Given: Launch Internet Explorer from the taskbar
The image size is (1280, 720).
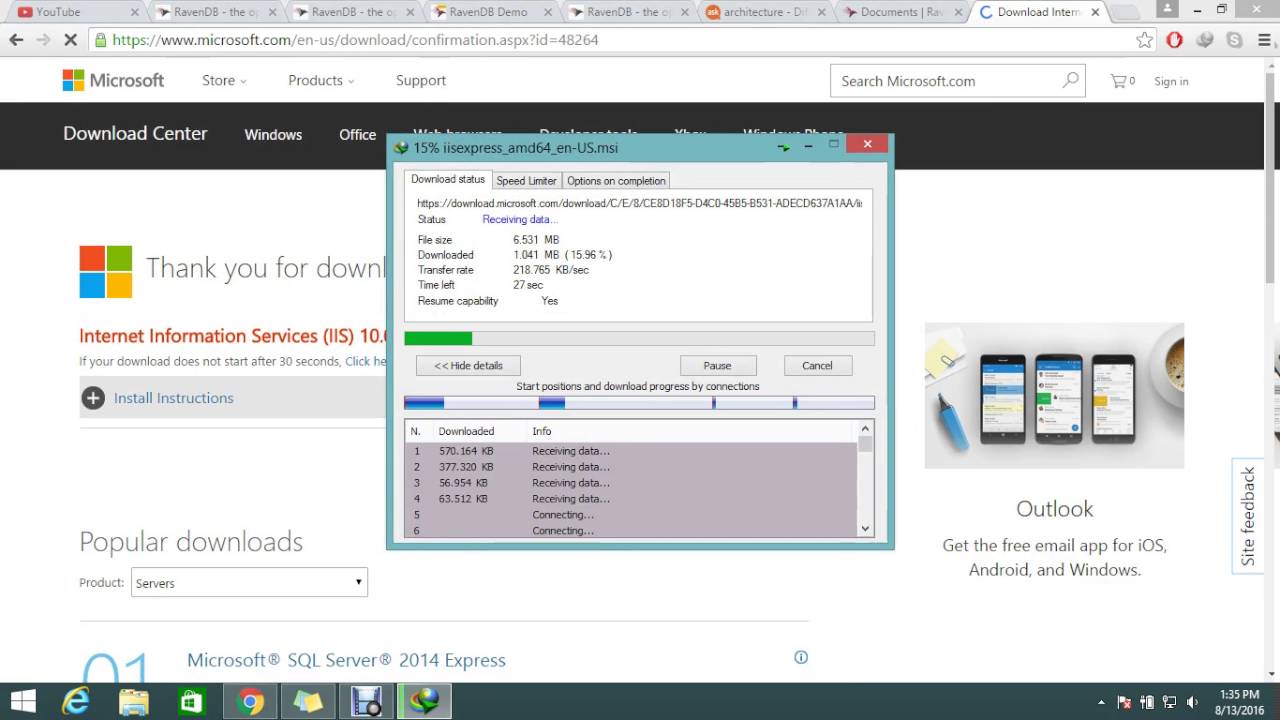Looking at the screenshot, I should pos(76,701).
